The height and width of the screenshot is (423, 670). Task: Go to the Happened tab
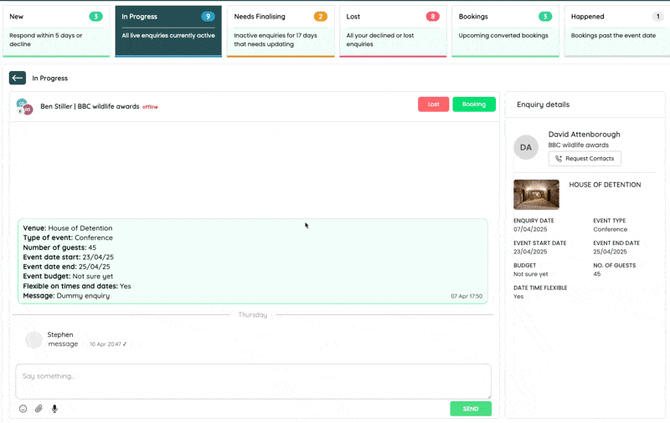[x=616, y=28]
